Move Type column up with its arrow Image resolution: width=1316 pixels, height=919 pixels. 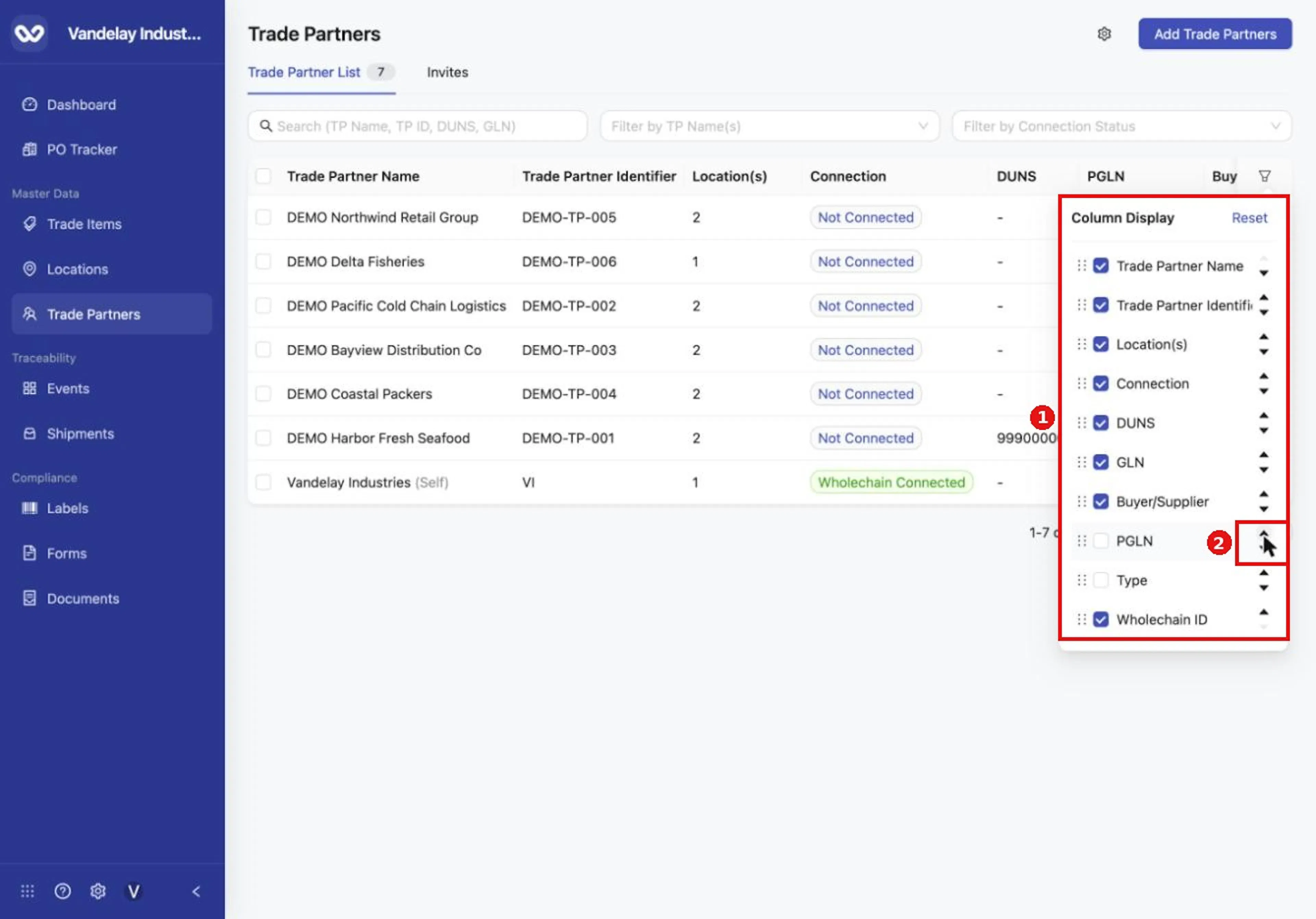1263,573
